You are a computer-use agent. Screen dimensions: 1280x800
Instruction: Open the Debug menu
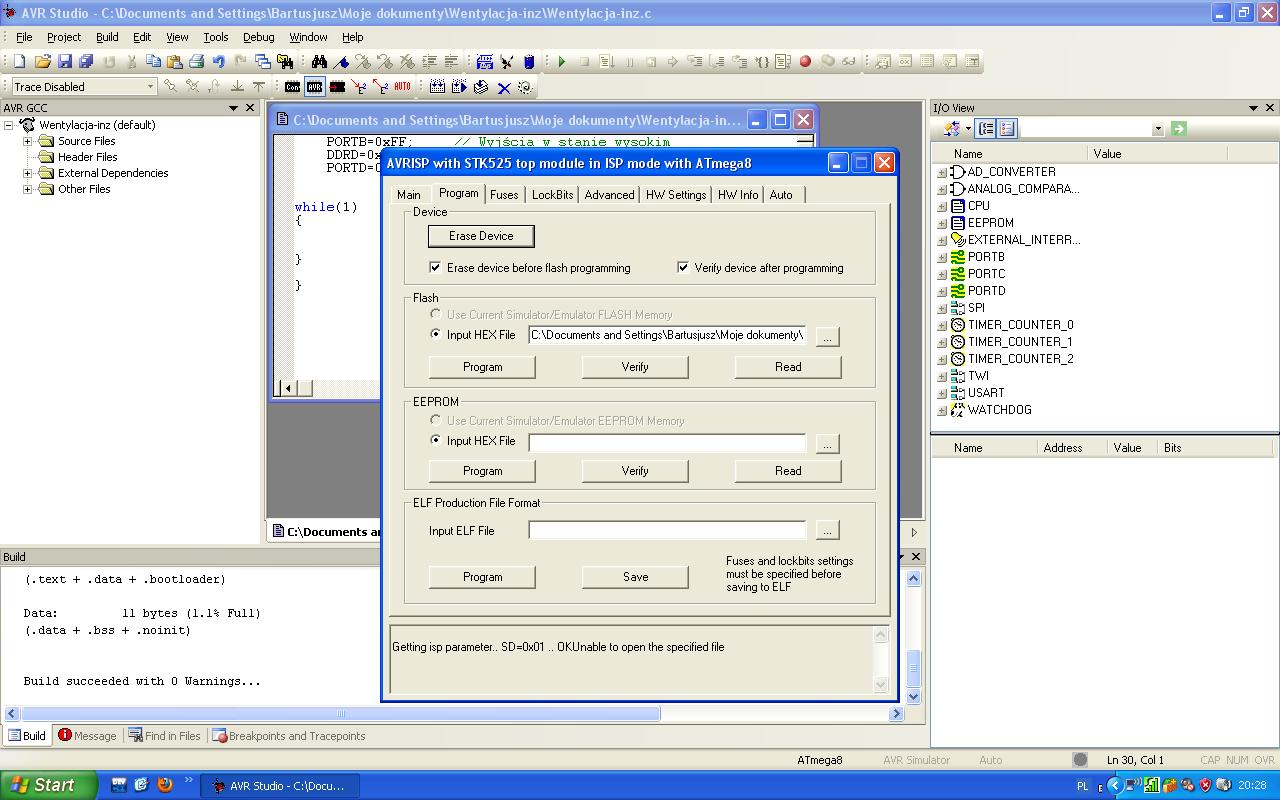point(258,37)
